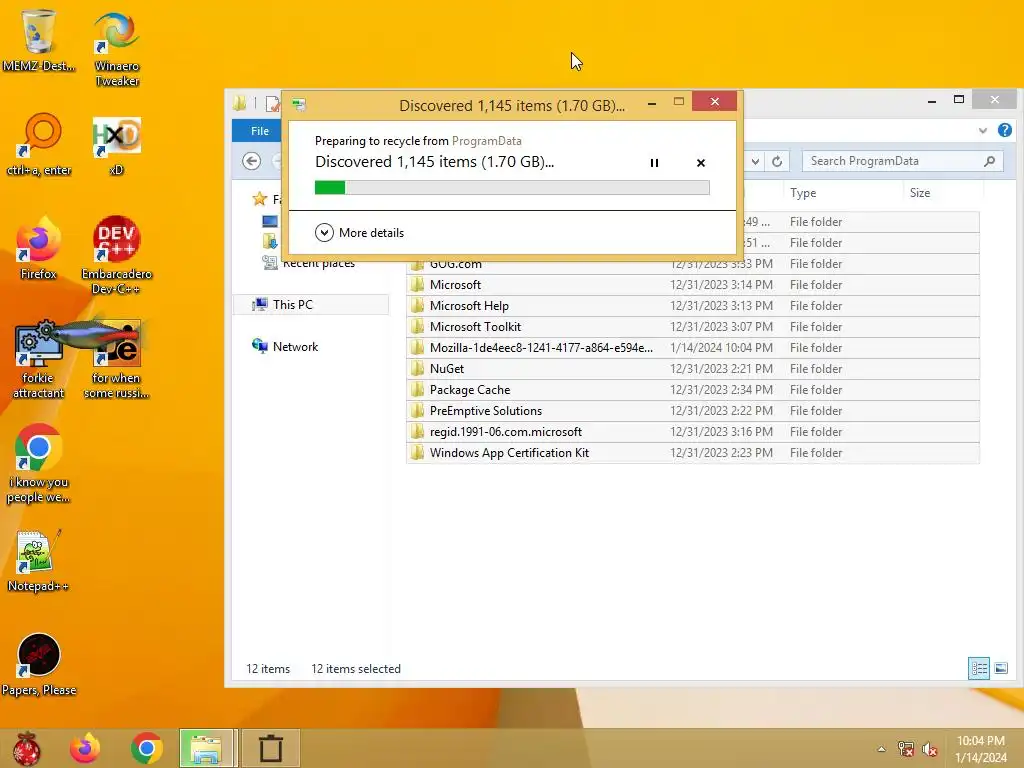Click the Explorer title bar folder icon

coord(240,103)
